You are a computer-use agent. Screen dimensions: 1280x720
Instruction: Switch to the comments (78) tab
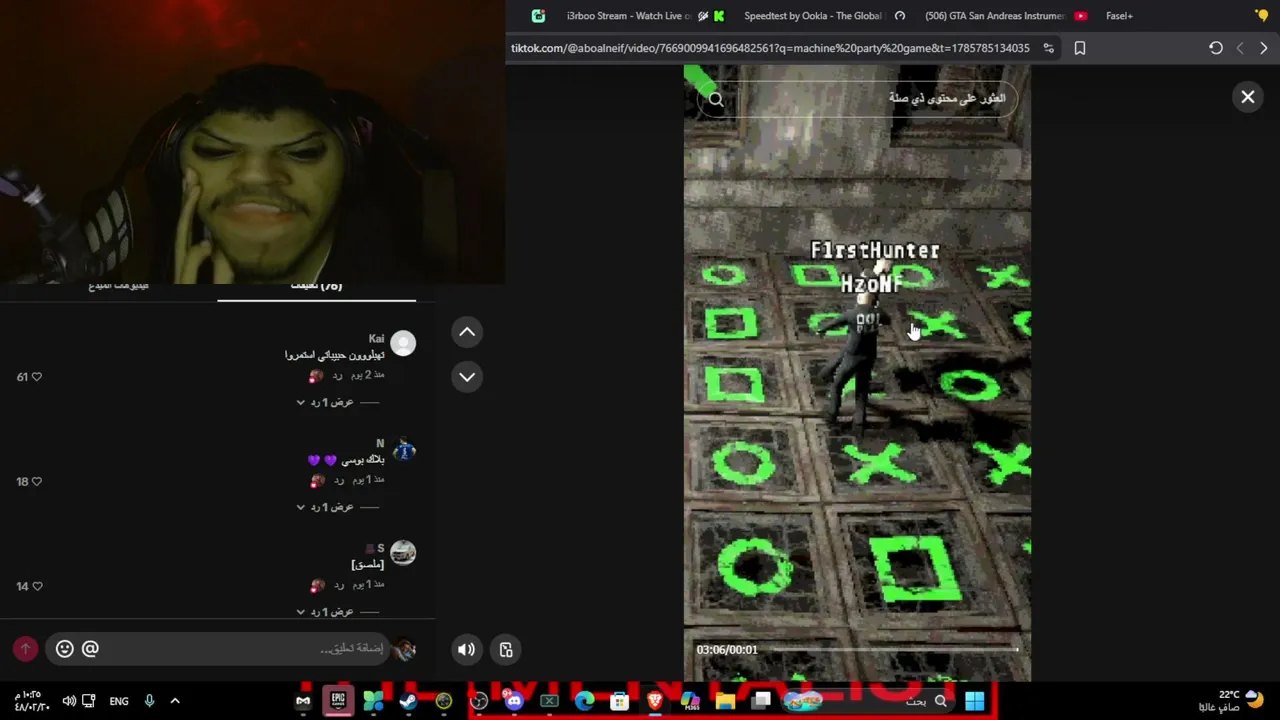(x=316, y=287)
